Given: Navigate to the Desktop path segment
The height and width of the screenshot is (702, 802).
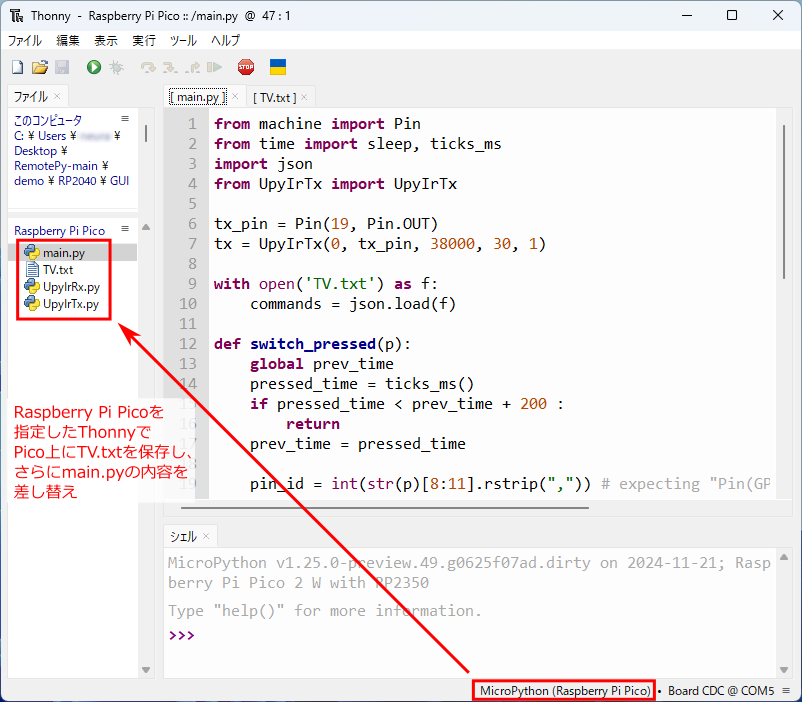Looking at the screenshot, I should pos(35,151).
